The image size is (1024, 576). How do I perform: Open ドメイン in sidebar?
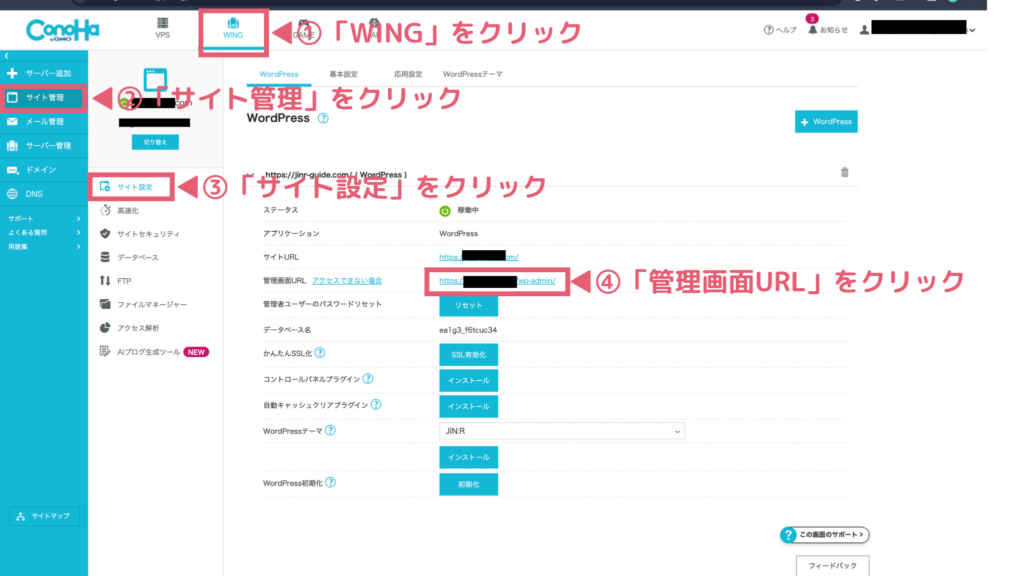(44, 170)
